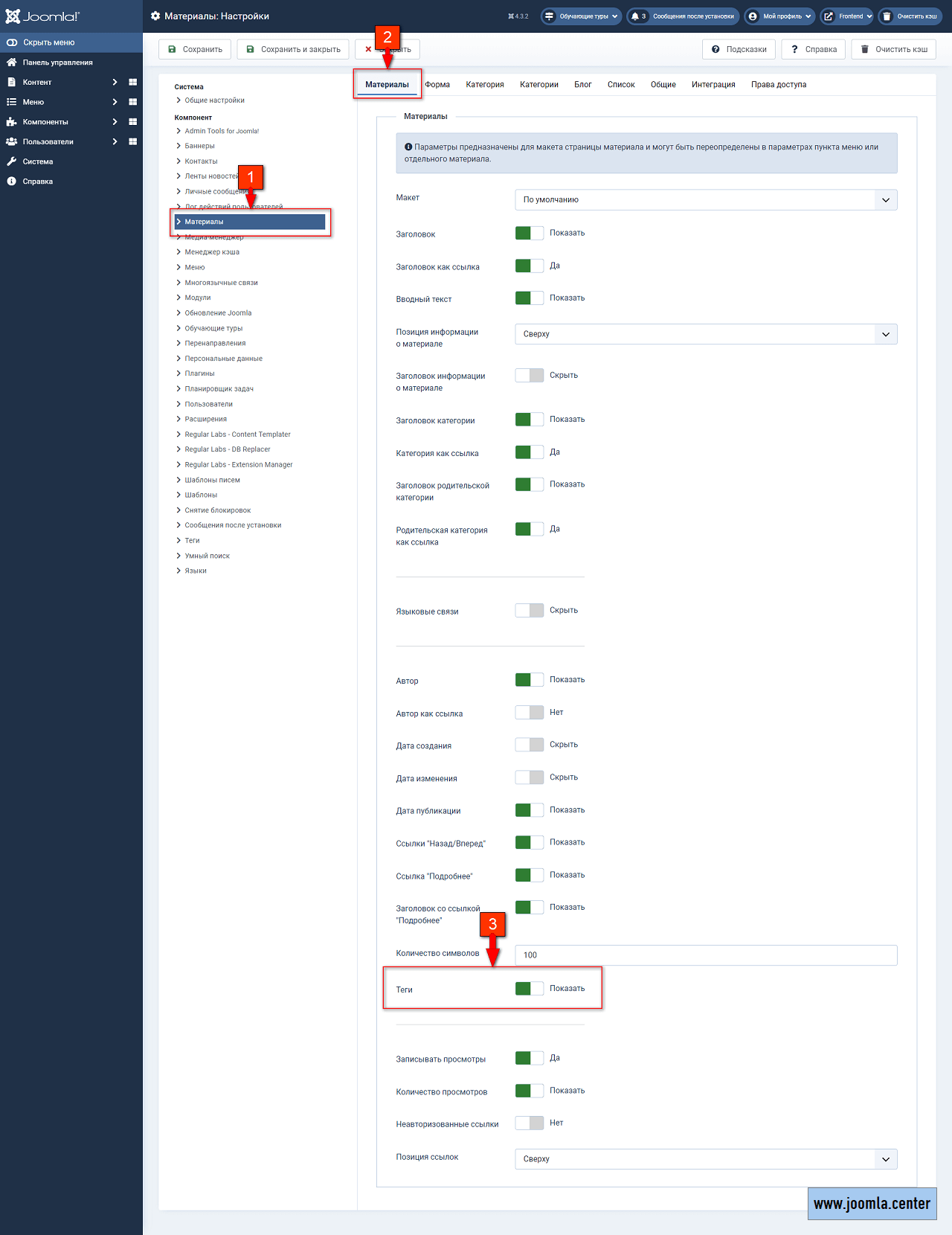Open the Макет dropdown

coord(705,199)
